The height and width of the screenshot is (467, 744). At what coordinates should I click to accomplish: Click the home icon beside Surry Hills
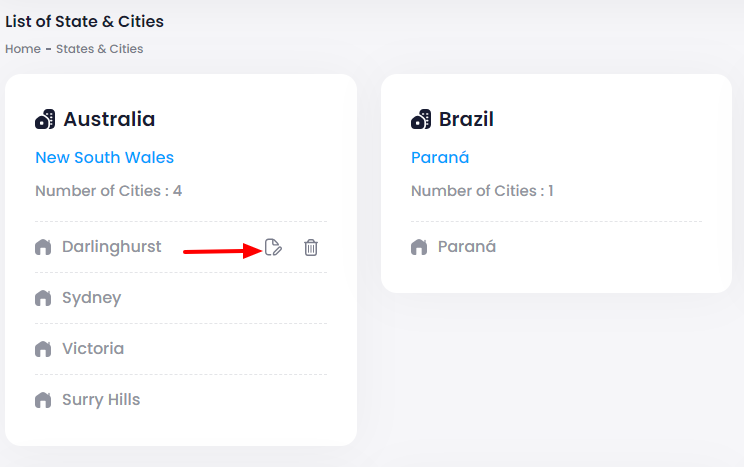[x=43, y=400]
